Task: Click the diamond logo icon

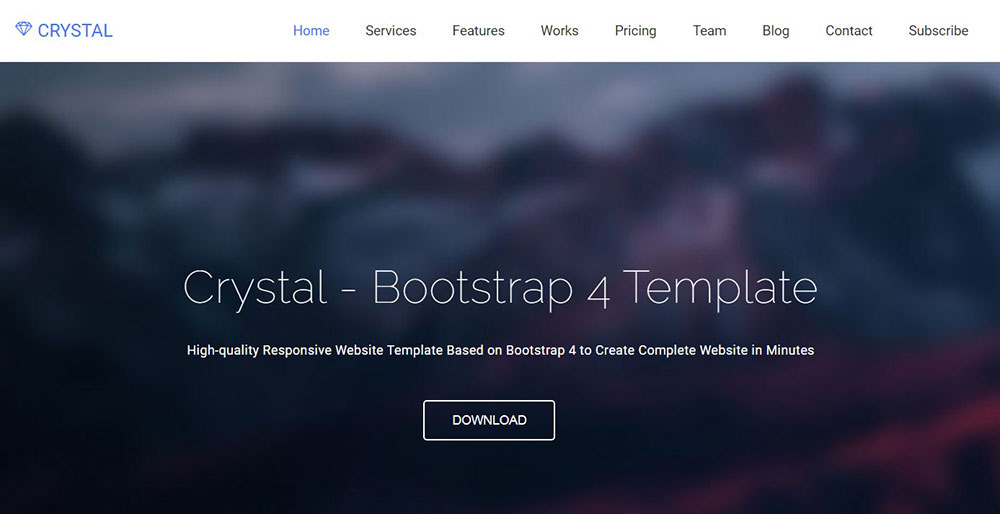Action: 24,30
